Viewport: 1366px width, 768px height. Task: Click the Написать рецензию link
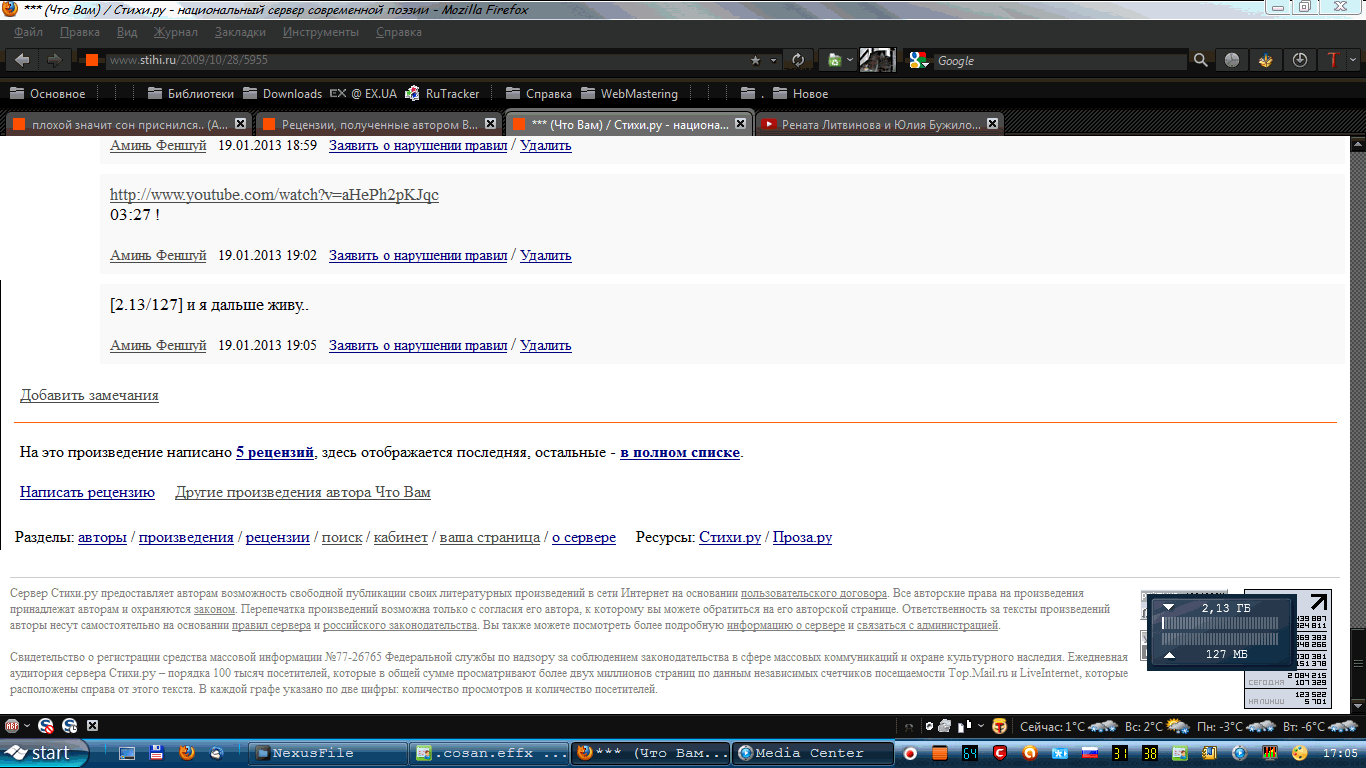pos(87,492)
